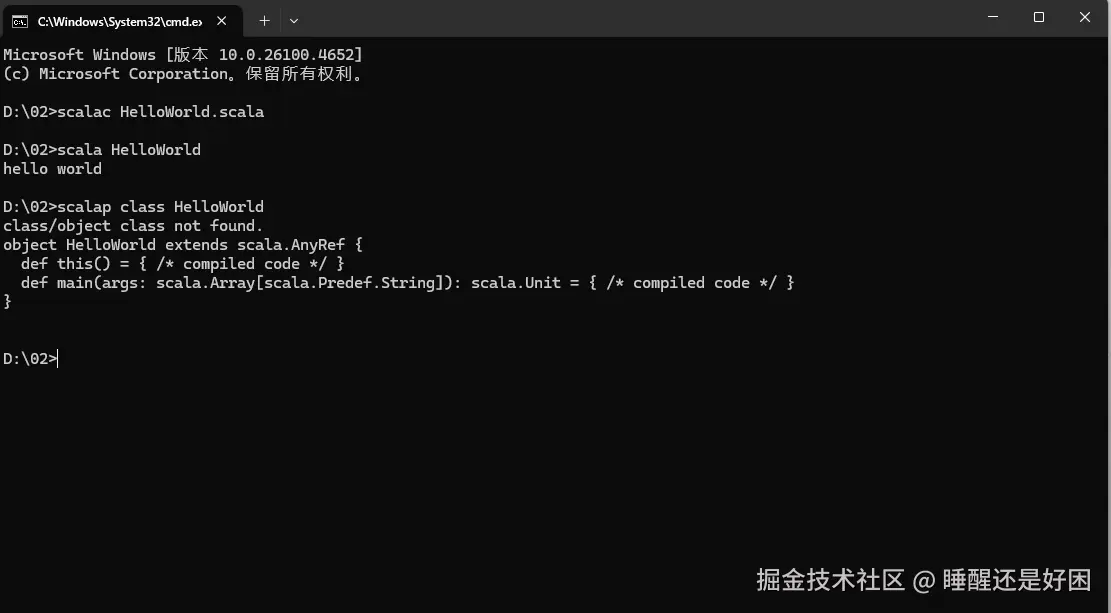Click the closing brace below def main
Viewport: 1111px width, 613px height.
[6, 300]
